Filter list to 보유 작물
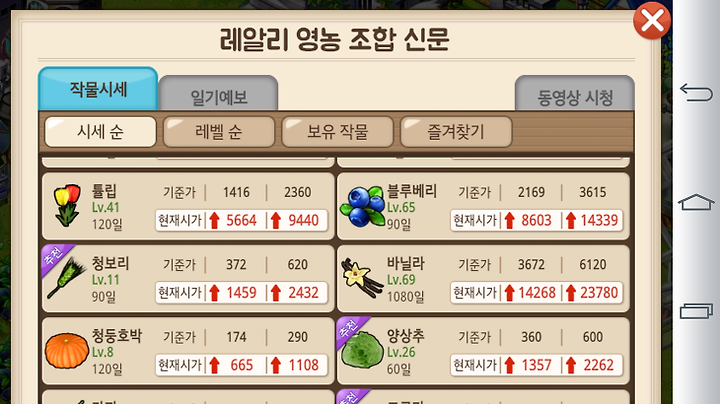This screenshot has width=720, height=404. pyautogui.click(x=338, y=132)
